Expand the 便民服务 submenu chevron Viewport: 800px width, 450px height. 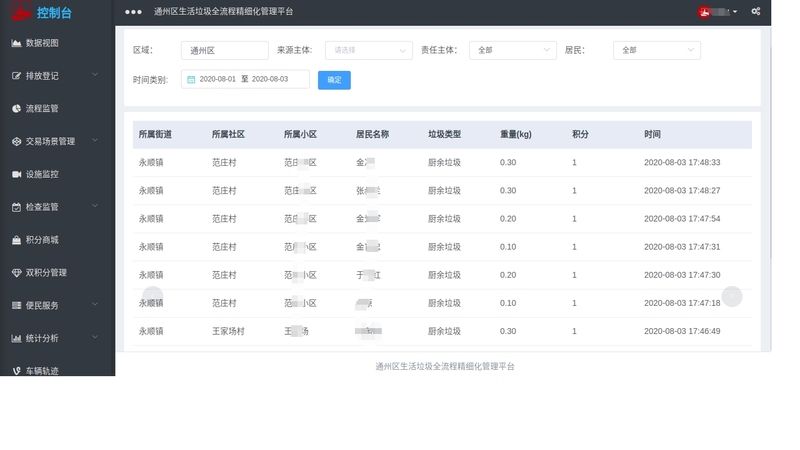click(95, 305)
